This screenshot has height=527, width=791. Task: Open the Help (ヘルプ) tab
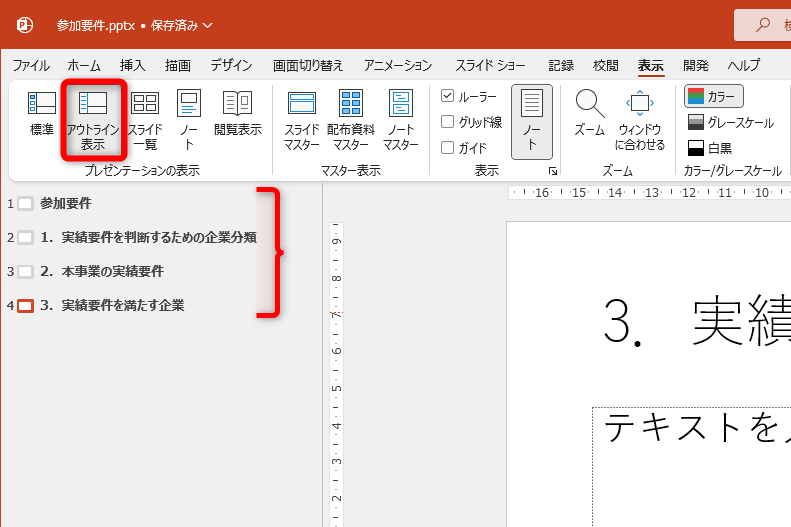click(x=744, y=66)
